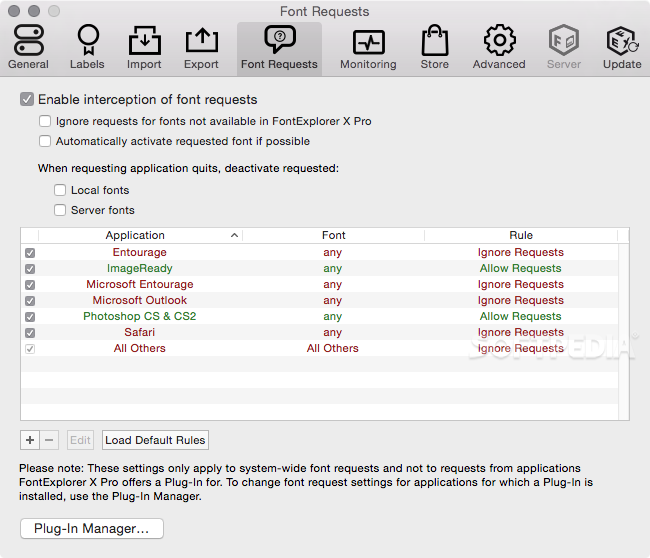
Task: Tick the Local fonts checkbox
Action: pos(60,190)
